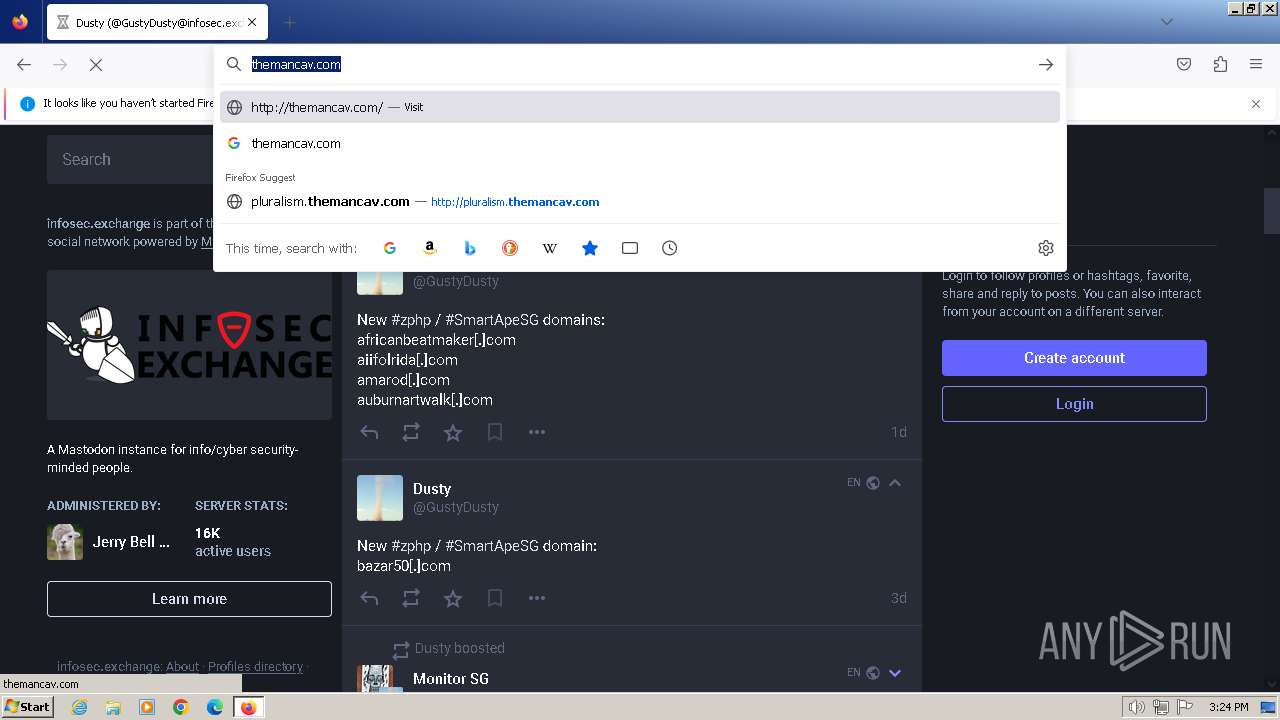1280x720 pixels.
Task: Favorite the bazar50 post
Action: 453,598
